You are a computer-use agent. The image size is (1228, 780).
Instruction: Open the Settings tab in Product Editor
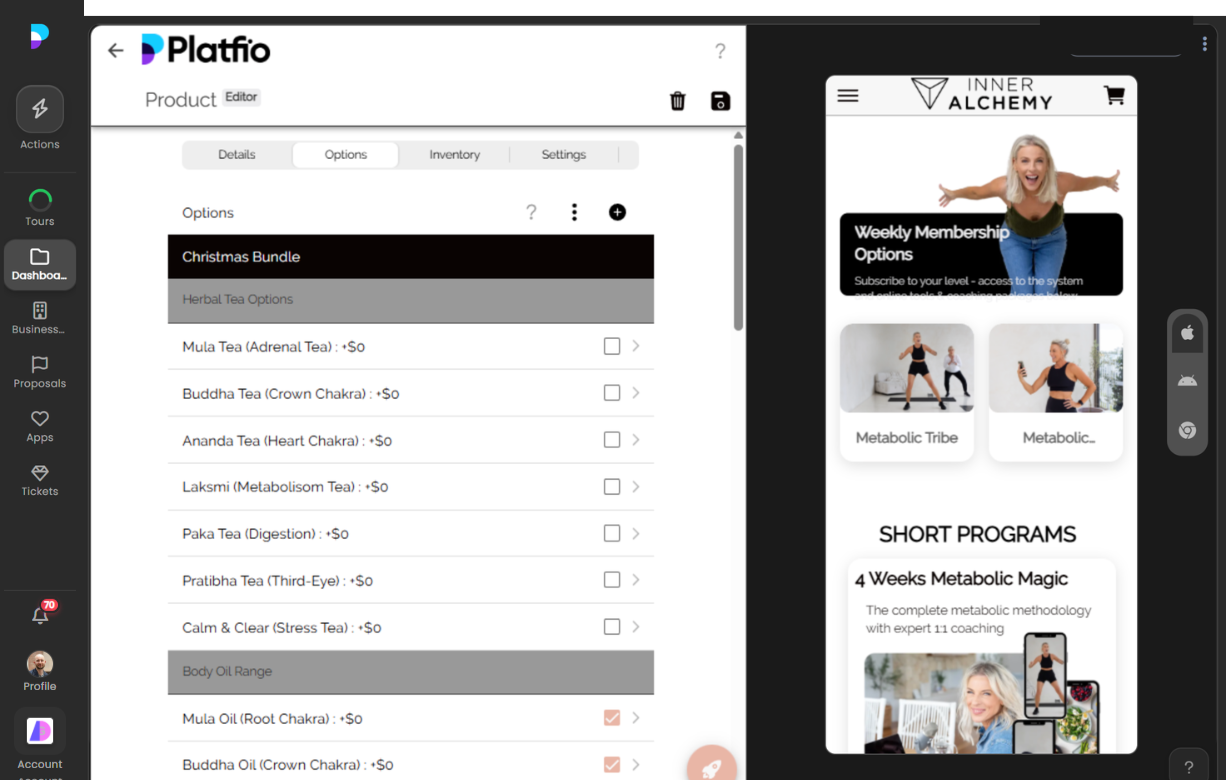[563, 154]
